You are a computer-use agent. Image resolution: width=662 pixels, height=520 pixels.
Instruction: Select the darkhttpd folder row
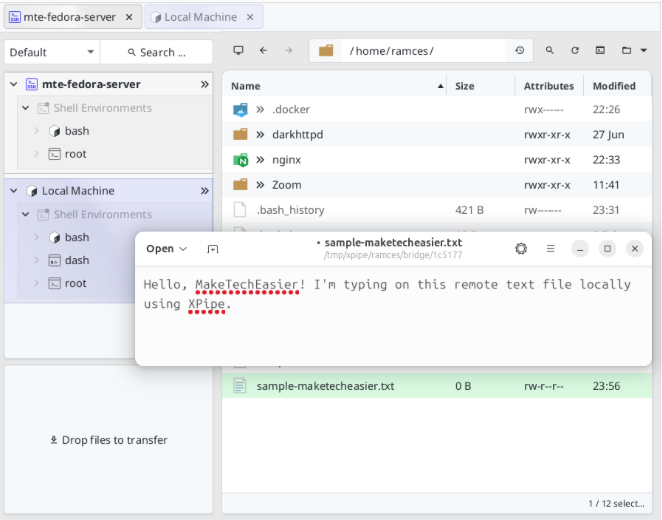tap(437, 135)
